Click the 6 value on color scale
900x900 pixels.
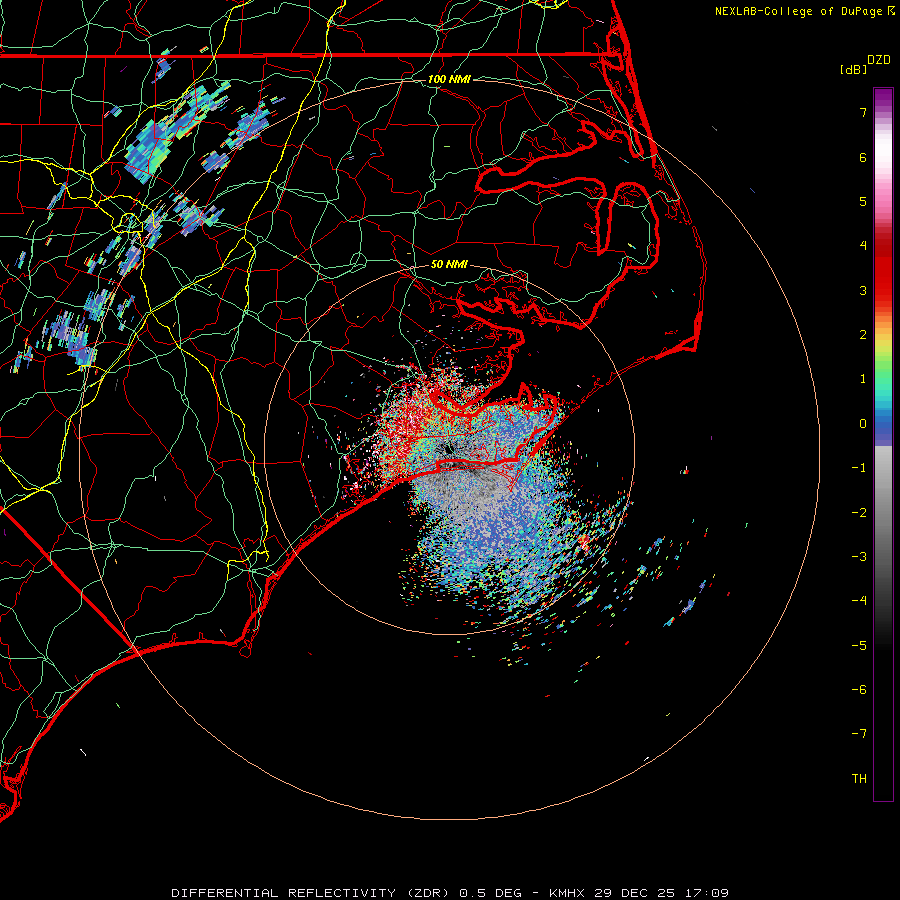tap(863, 157)
